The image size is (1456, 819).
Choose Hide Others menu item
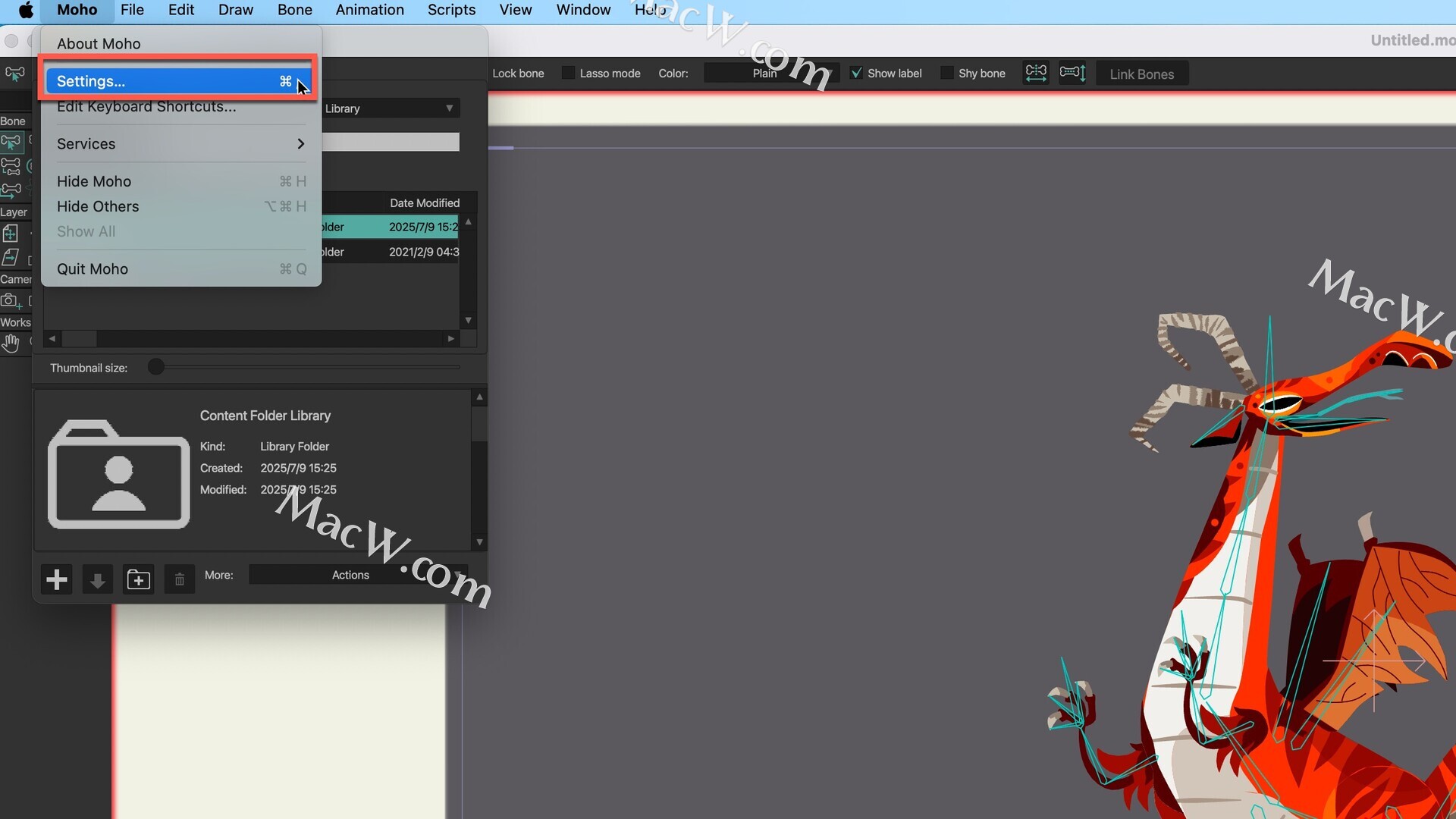click(181, 206)
